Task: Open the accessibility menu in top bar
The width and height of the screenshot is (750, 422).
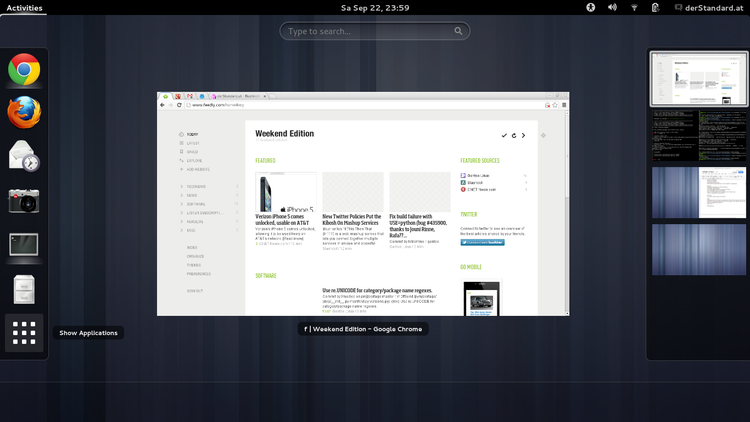Action: 590,7
